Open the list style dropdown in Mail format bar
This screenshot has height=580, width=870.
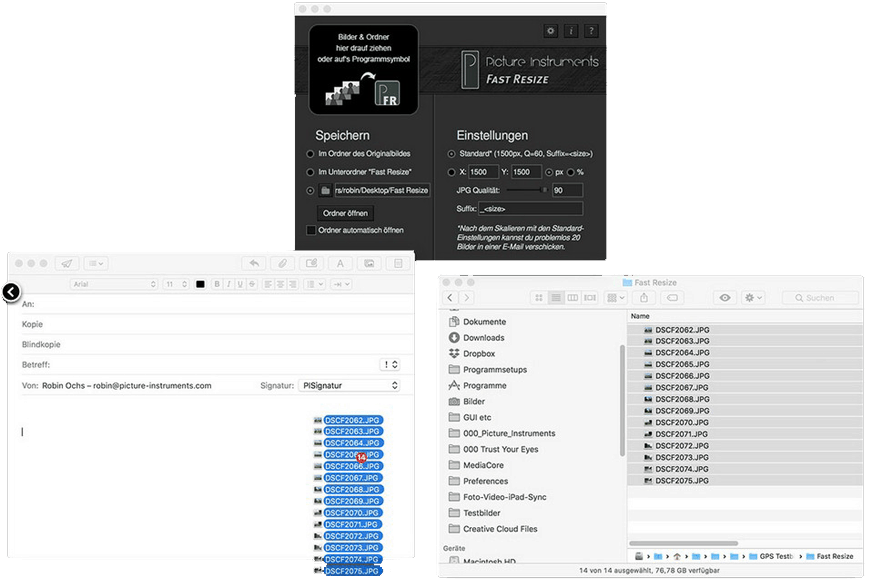313,284
